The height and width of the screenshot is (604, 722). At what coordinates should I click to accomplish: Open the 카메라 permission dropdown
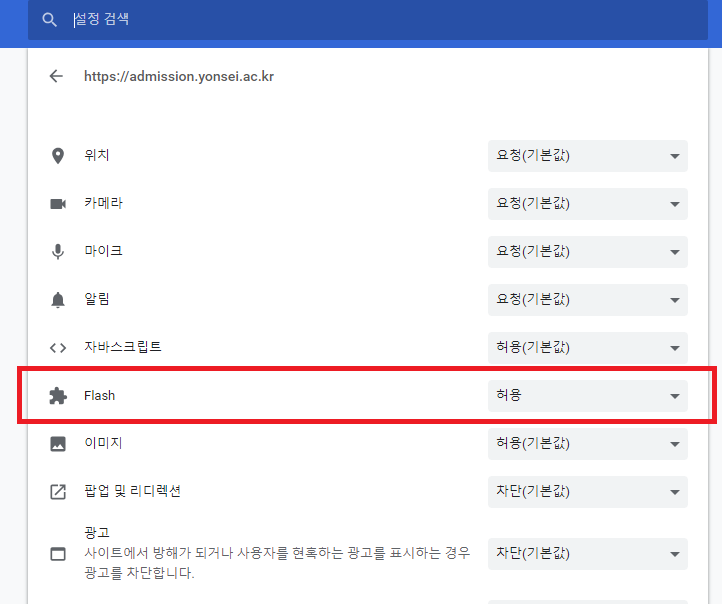coord(588,203)
